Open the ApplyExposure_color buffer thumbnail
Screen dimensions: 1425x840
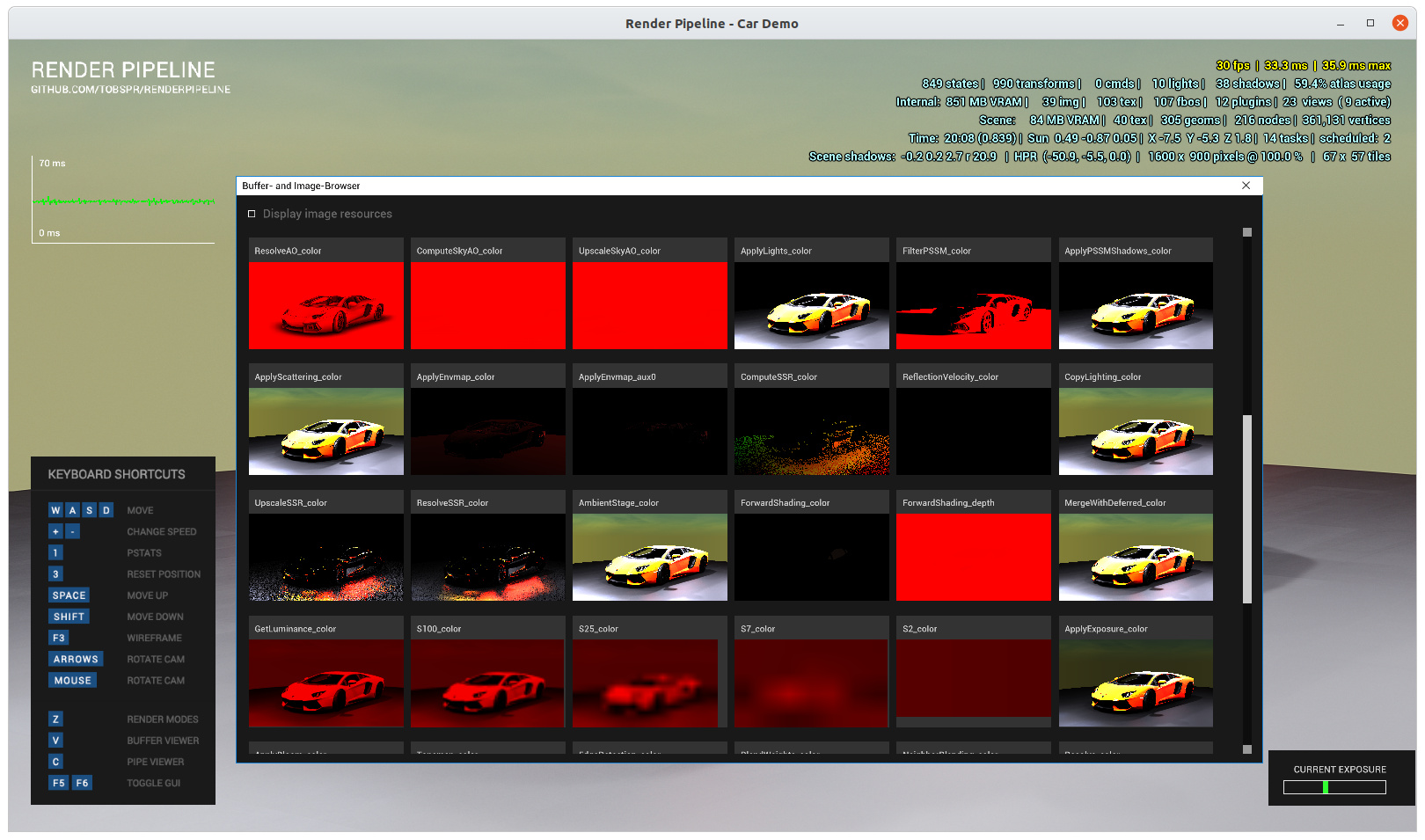[1135, 683]
